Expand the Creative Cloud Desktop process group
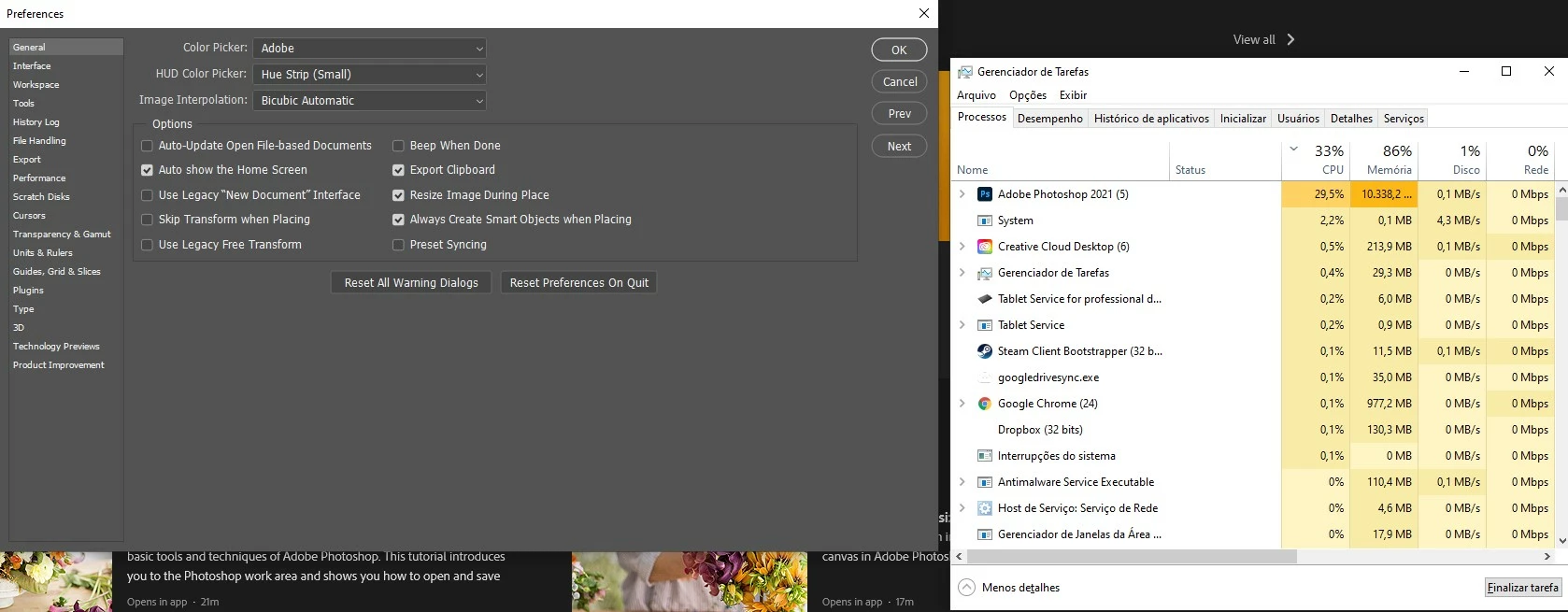The width and height of the screenshot is (1568, 612). tap(962, 247)
